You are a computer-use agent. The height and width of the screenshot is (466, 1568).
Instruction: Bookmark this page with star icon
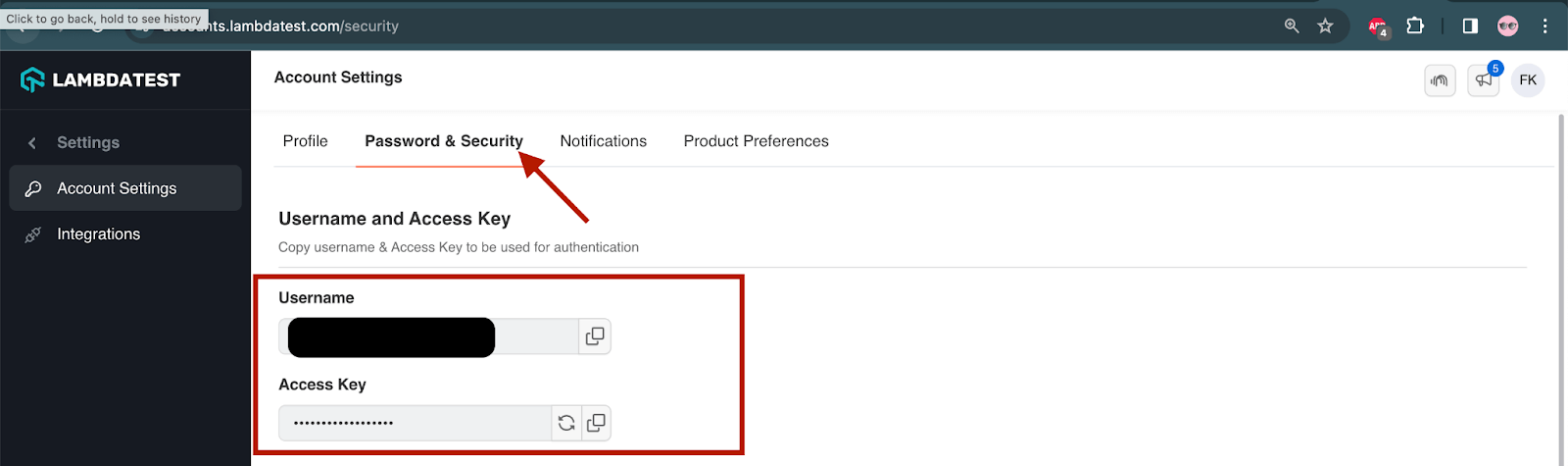point(1325,26)
